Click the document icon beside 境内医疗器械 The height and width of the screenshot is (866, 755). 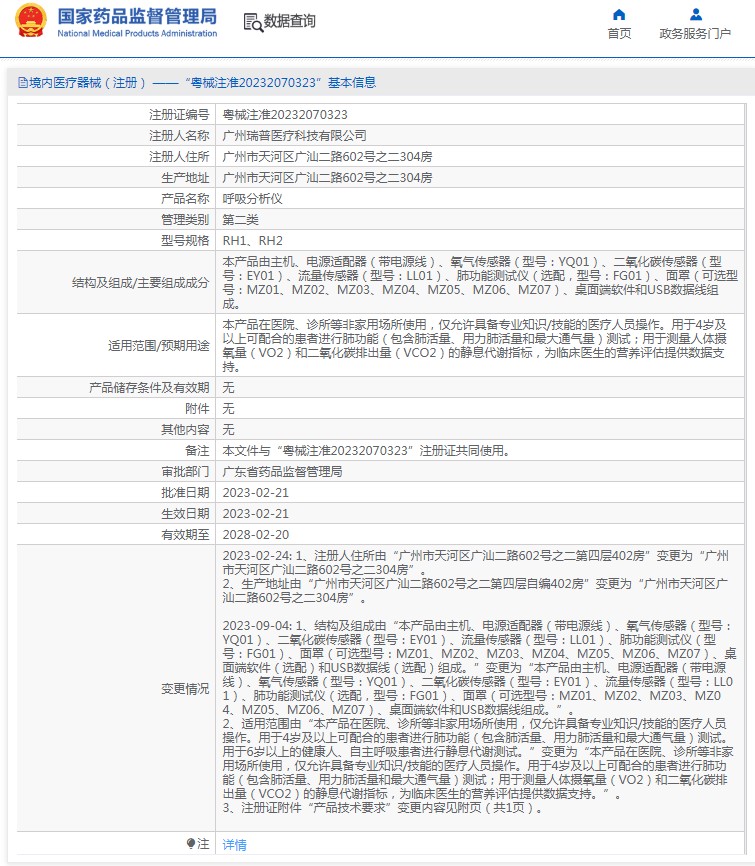[20, 83]
